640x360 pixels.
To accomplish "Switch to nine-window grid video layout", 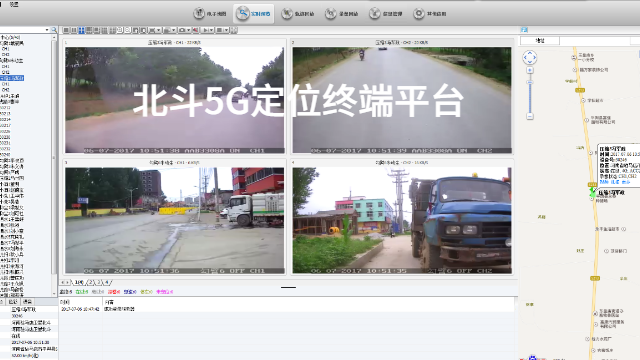I will click(x=104, y=30).
